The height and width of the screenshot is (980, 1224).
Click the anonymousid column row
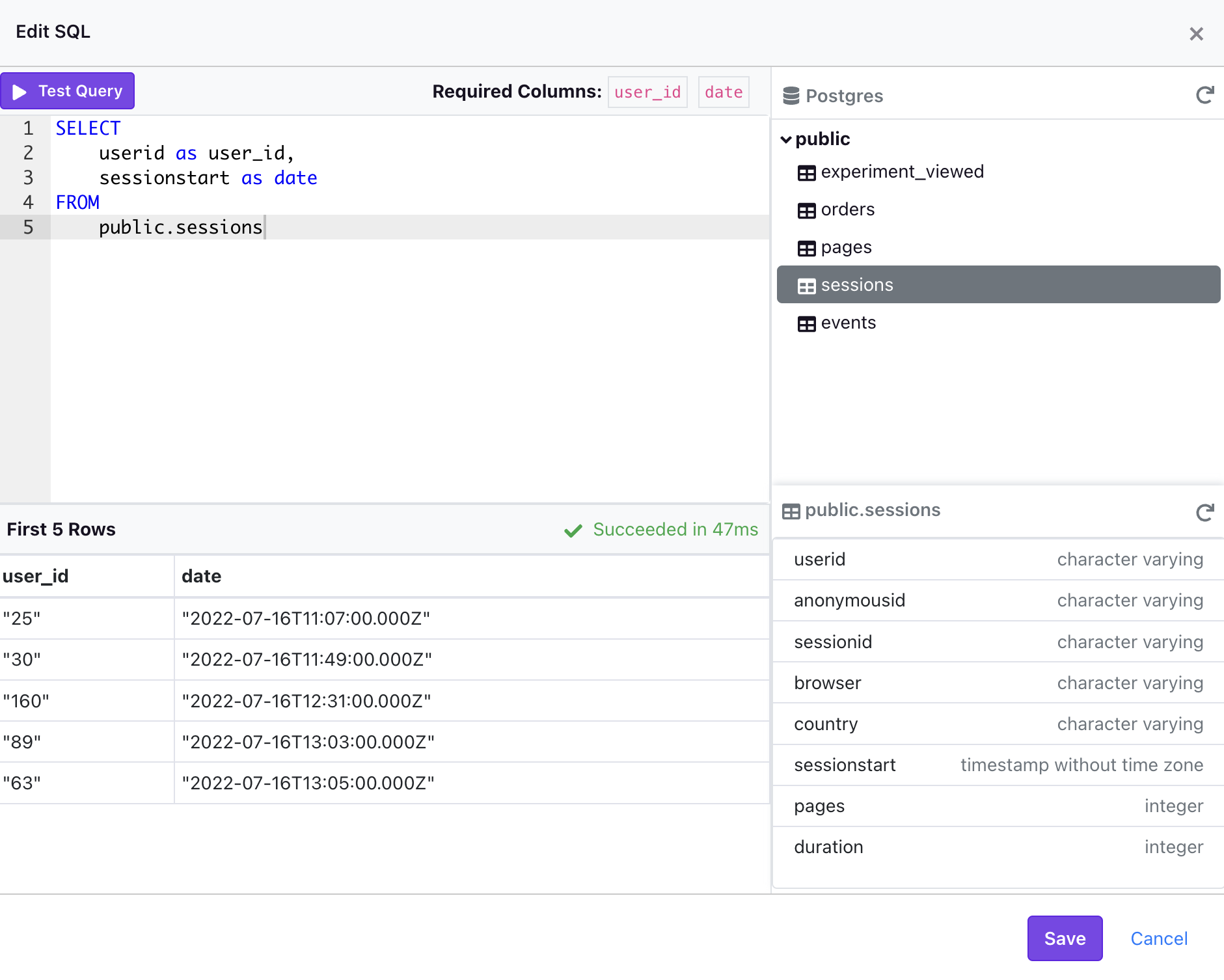998,601
